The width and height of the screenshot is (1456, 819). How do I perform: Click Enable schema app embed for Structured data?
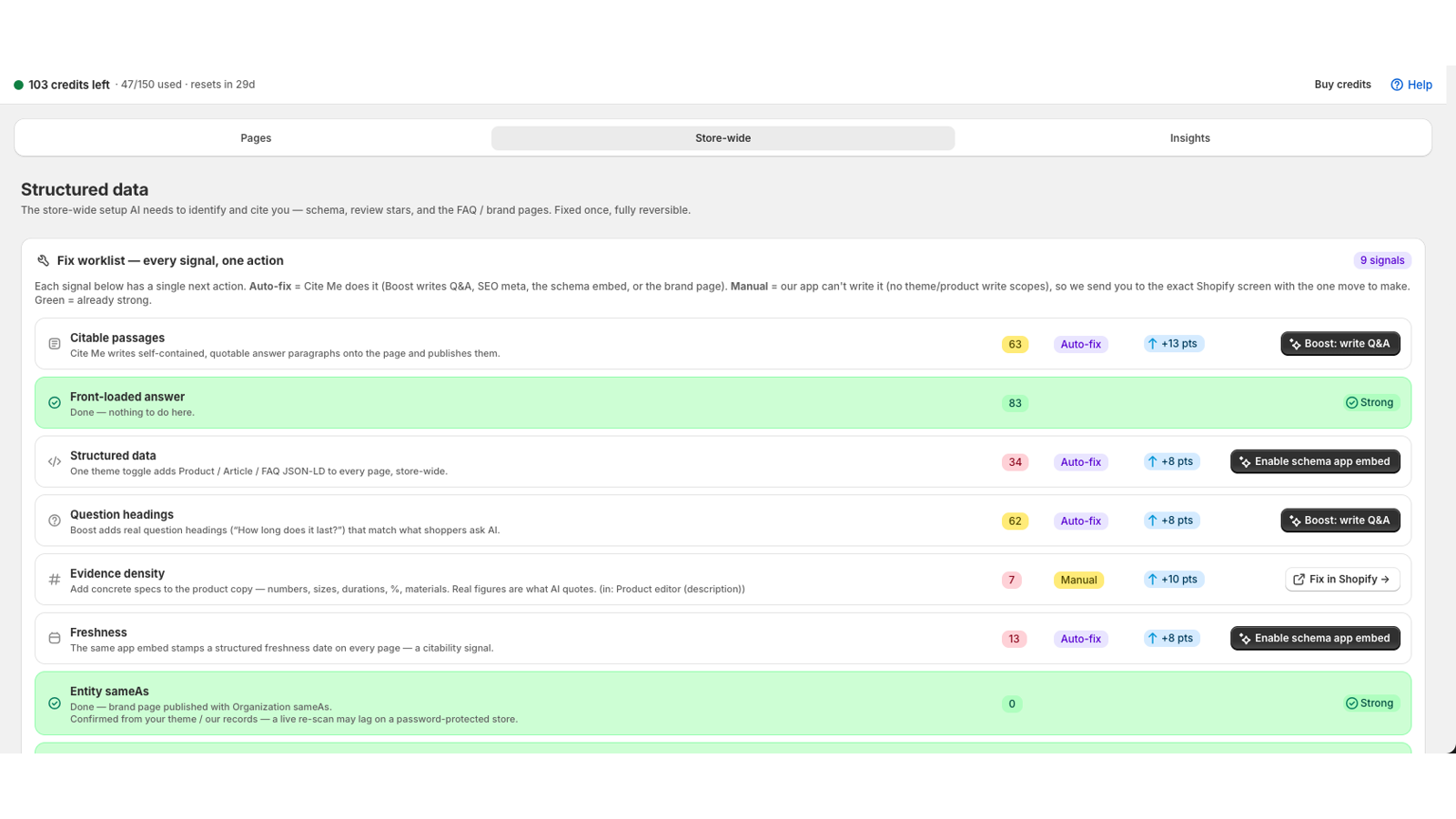tap(1315, 461)
